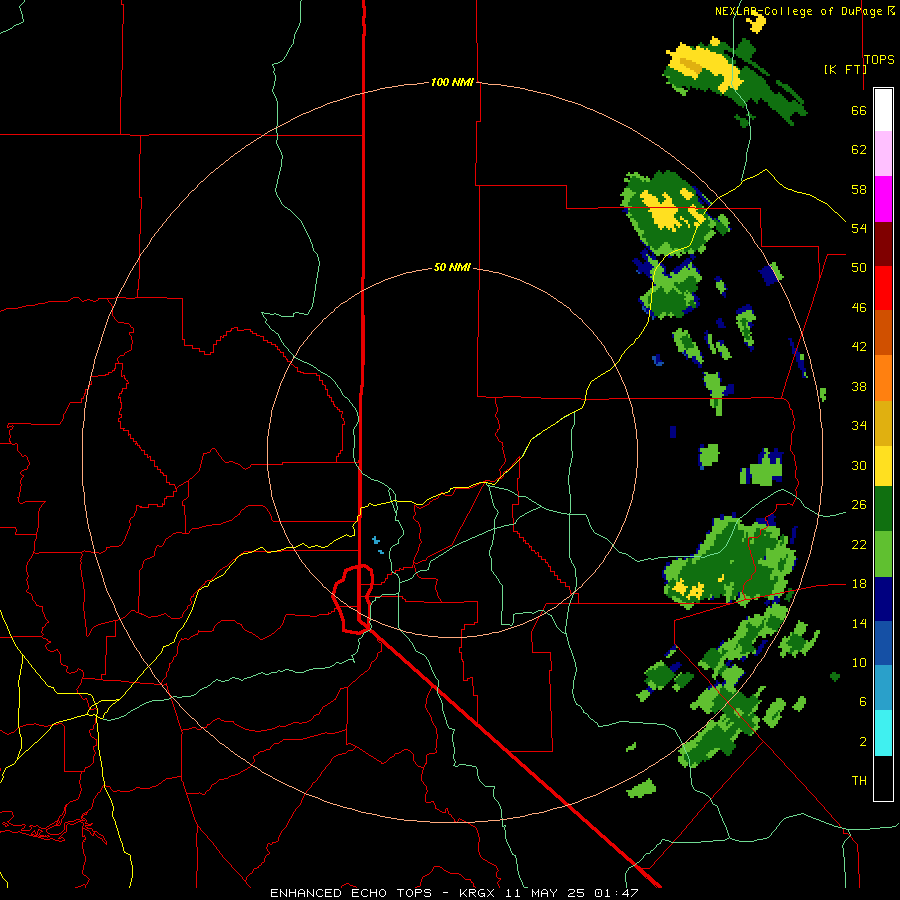Select the light pink legend swatch
900x900 pixels.
(x=883, y=154)
